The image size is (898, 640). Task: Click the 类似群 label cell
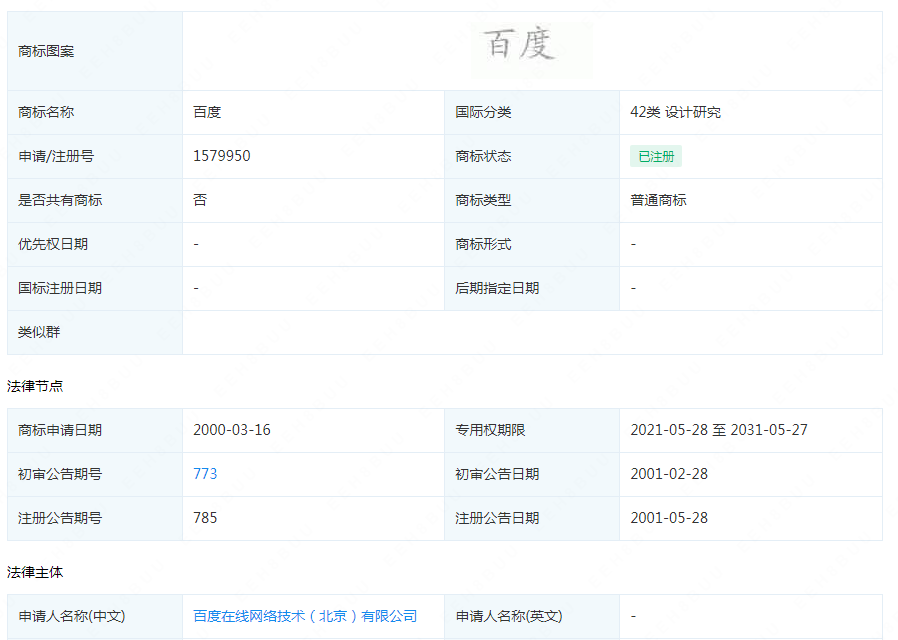click(95, 333)
